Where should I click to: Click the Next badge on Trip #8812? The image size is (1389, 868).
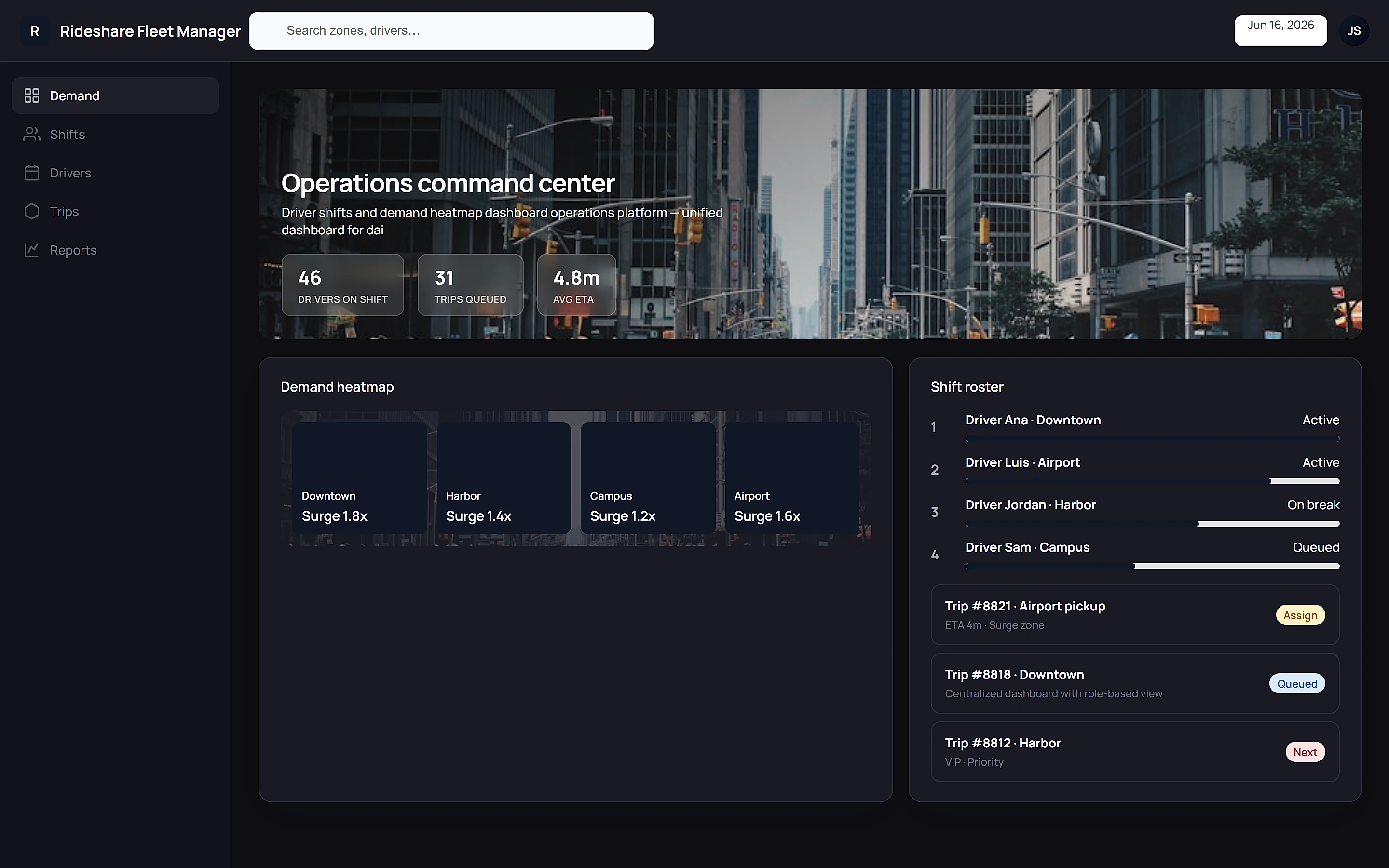pyautogui.click(x=1305, y=751)
